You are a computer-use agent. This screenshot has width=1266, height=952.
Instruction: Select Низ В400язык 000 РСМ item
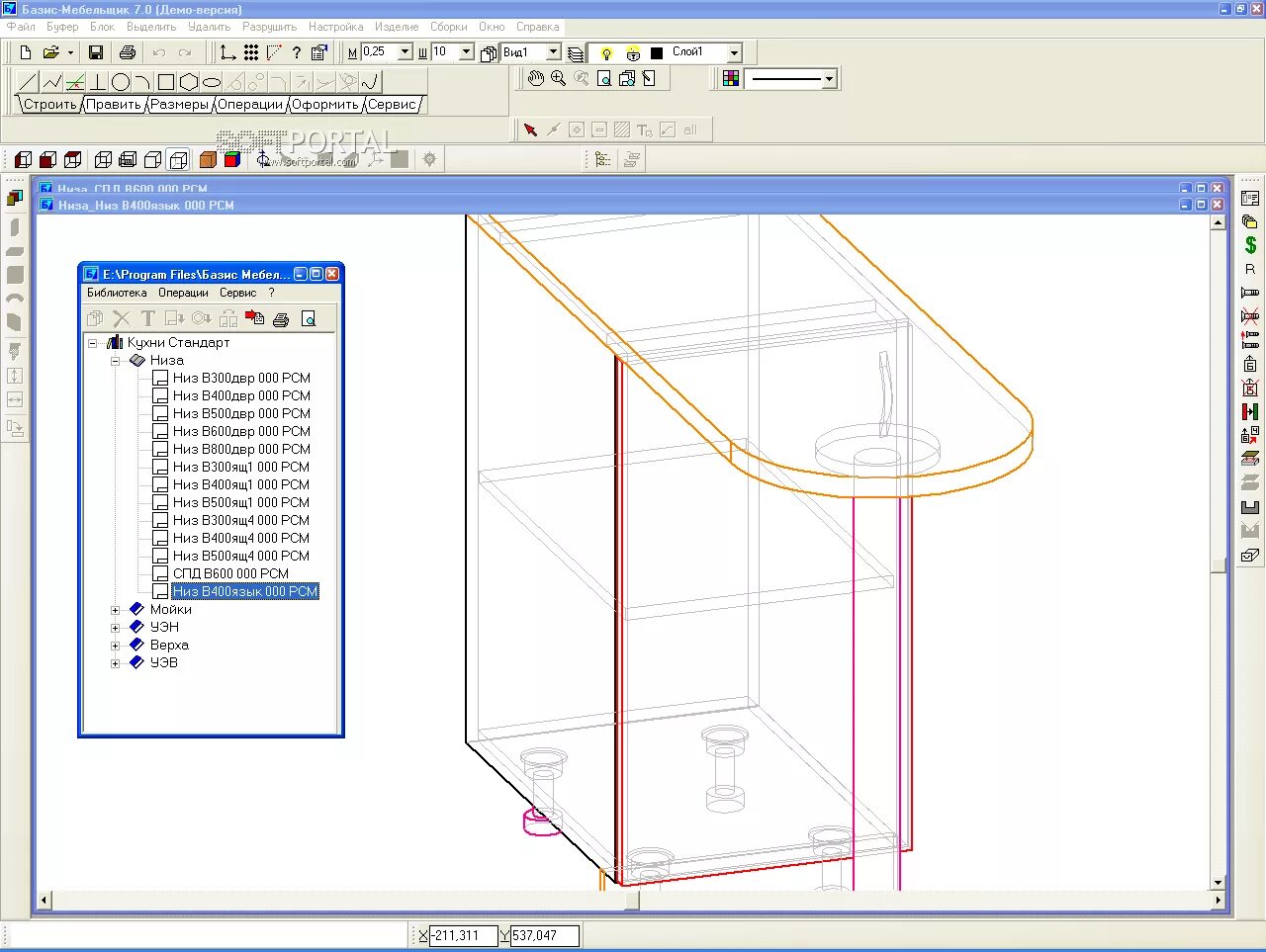coord(245,591)
